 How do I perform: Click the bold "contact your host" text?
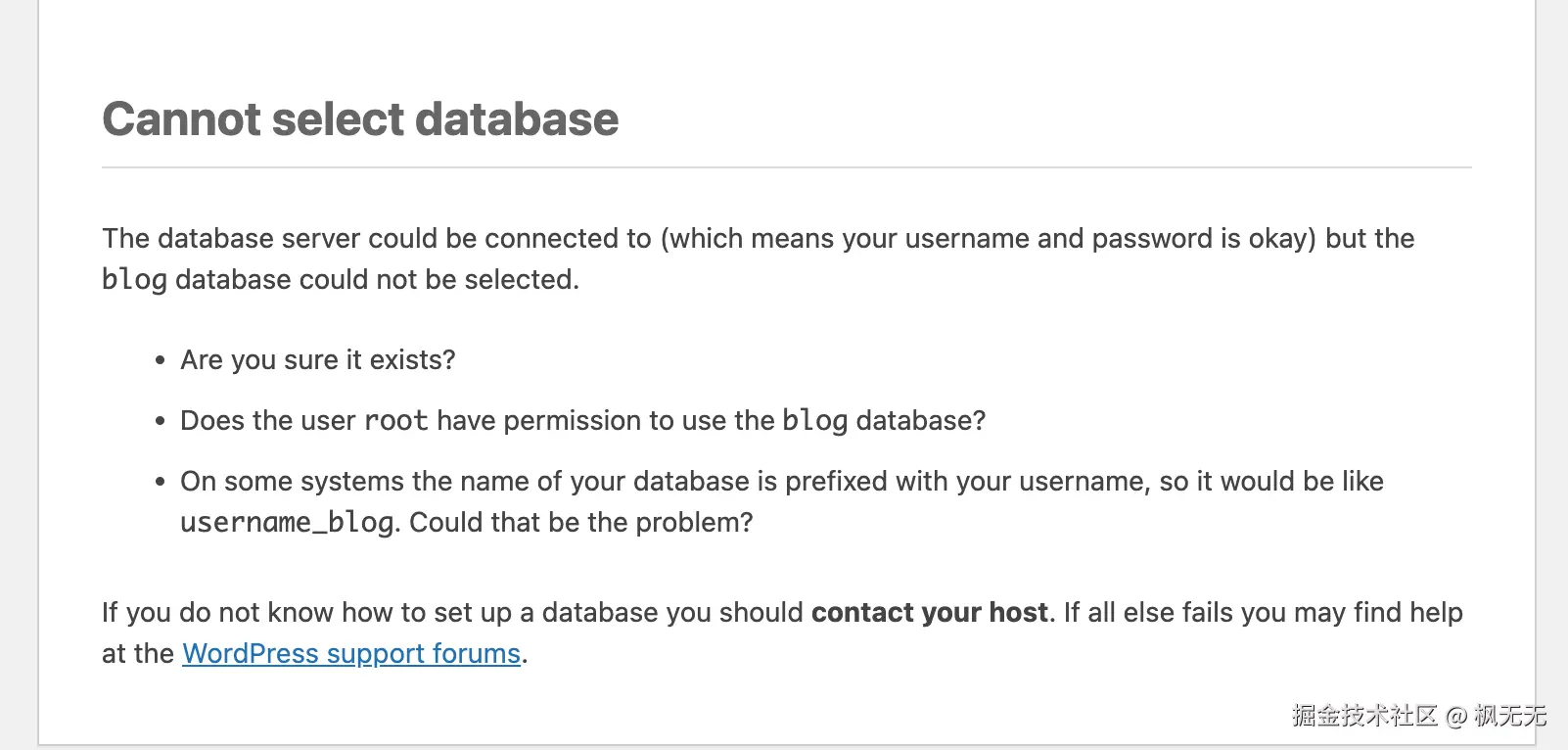[x=929, y=613]
